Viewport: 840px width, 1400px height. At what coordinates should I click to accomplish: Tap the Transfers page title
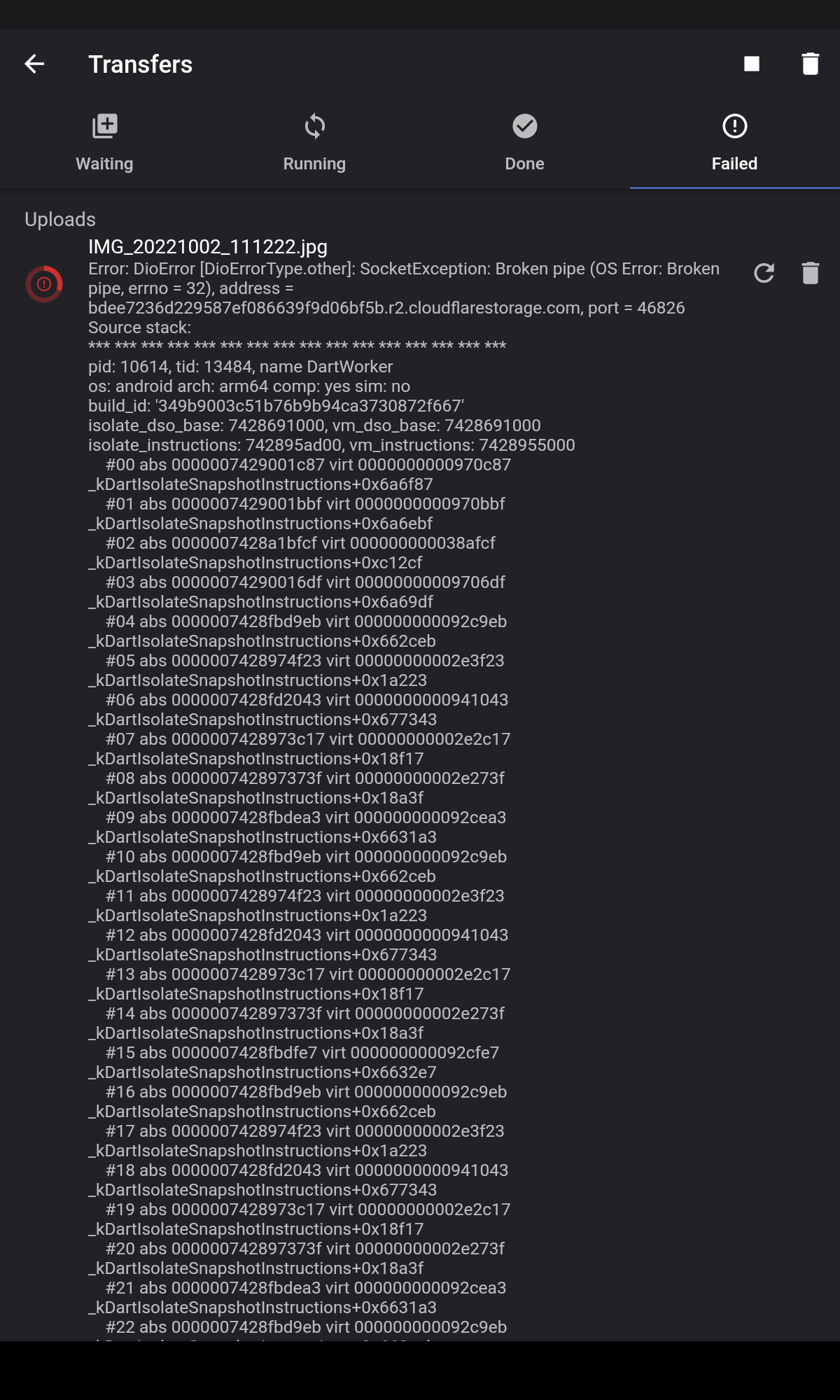140,64
